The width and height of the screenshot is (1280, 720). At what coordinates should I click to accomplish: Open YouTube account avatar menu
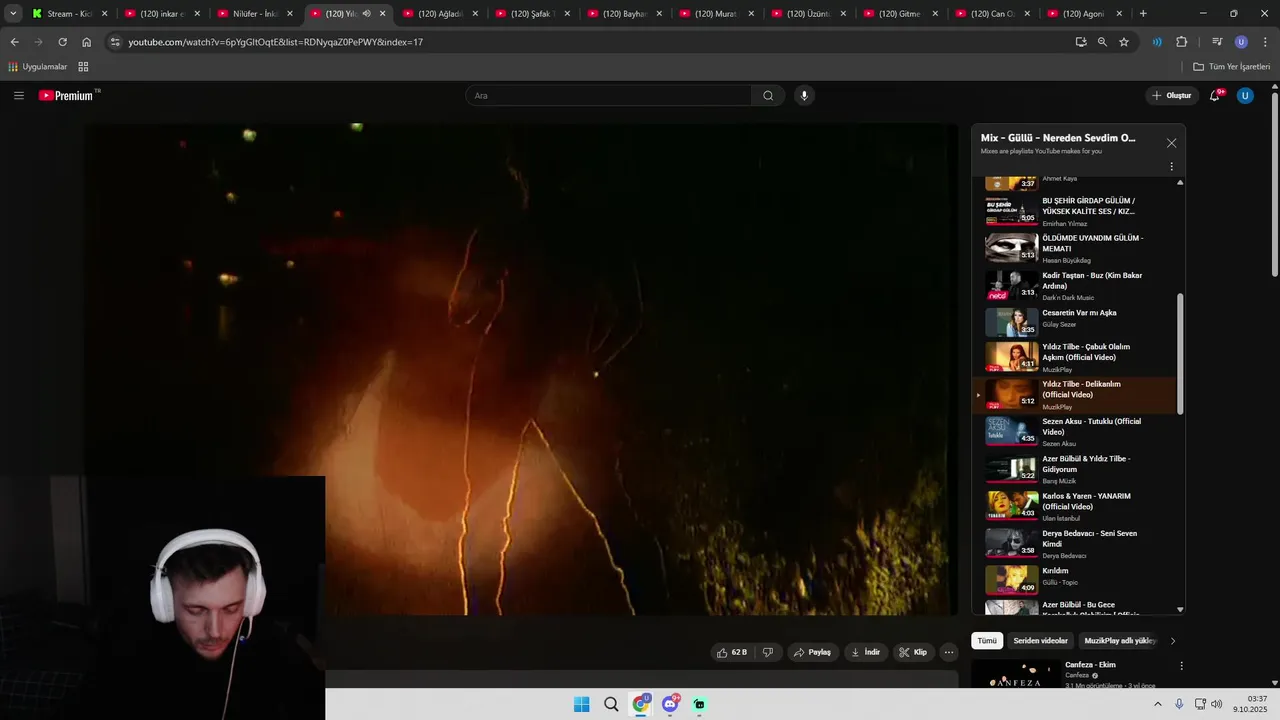tap(1245, 95)
